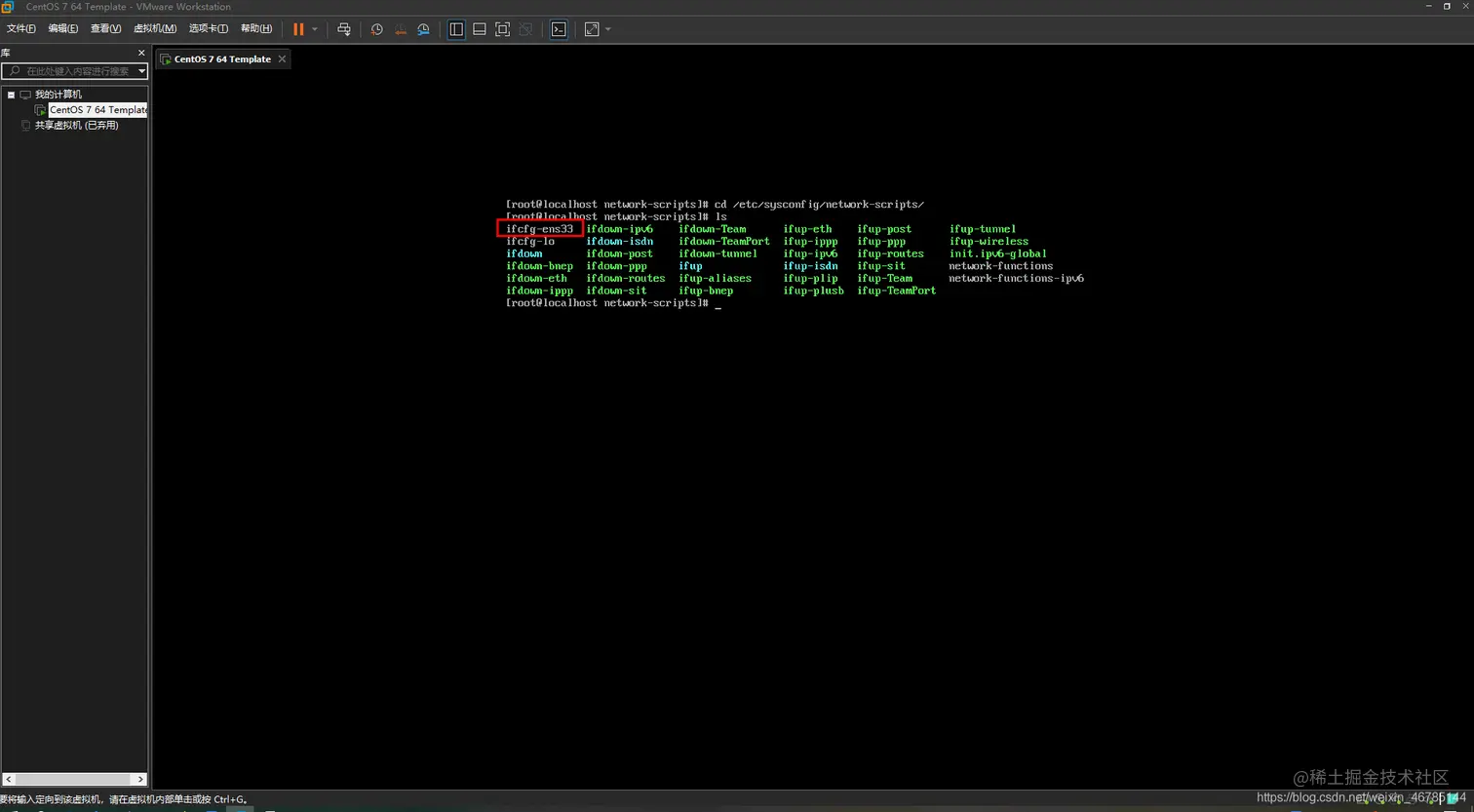Click the library horizontal scrollbar right arrow
This screenshot has height=812, width=1474.
141,780
